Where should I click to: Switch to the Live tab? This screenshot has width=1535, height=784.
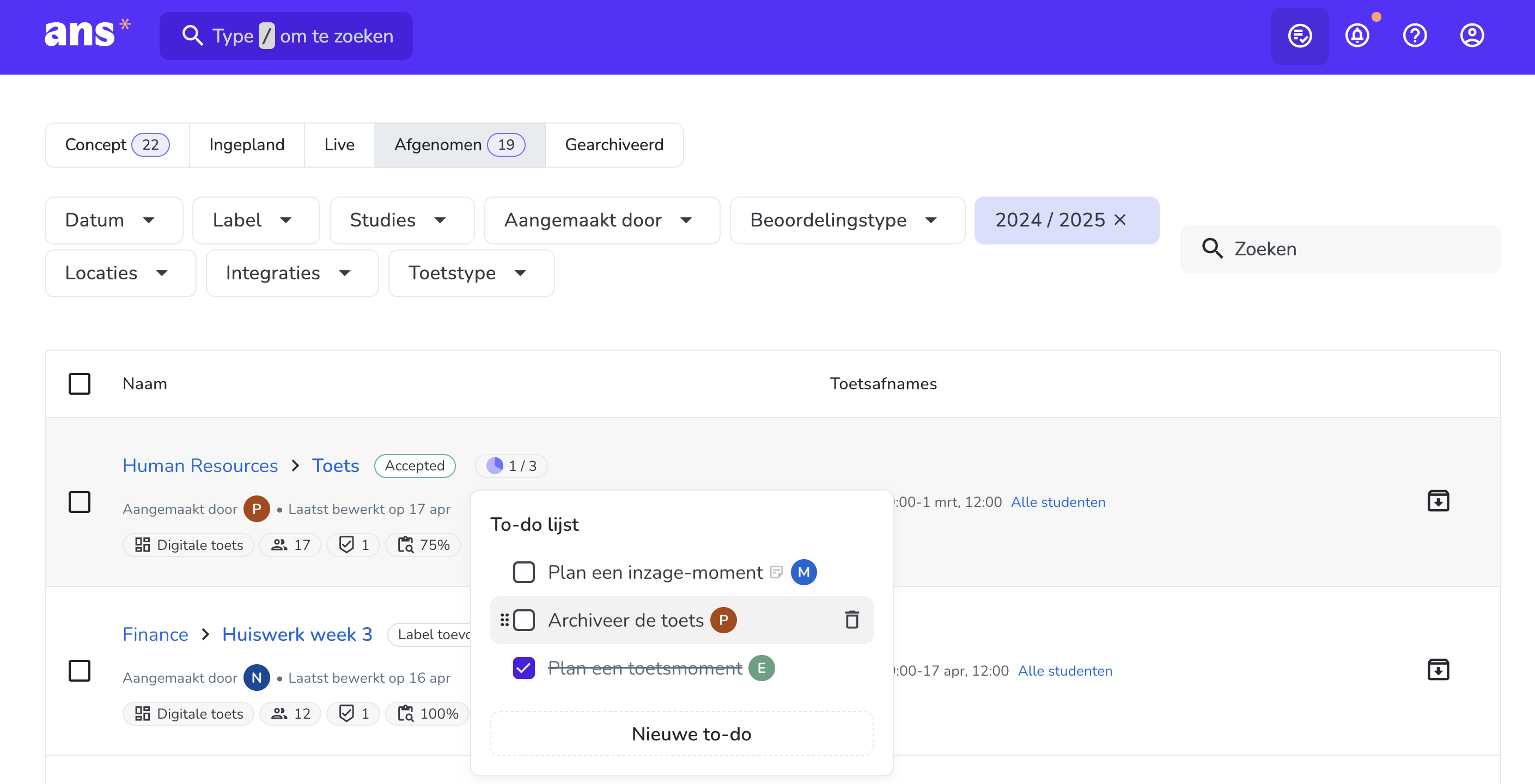click(339, 145)
